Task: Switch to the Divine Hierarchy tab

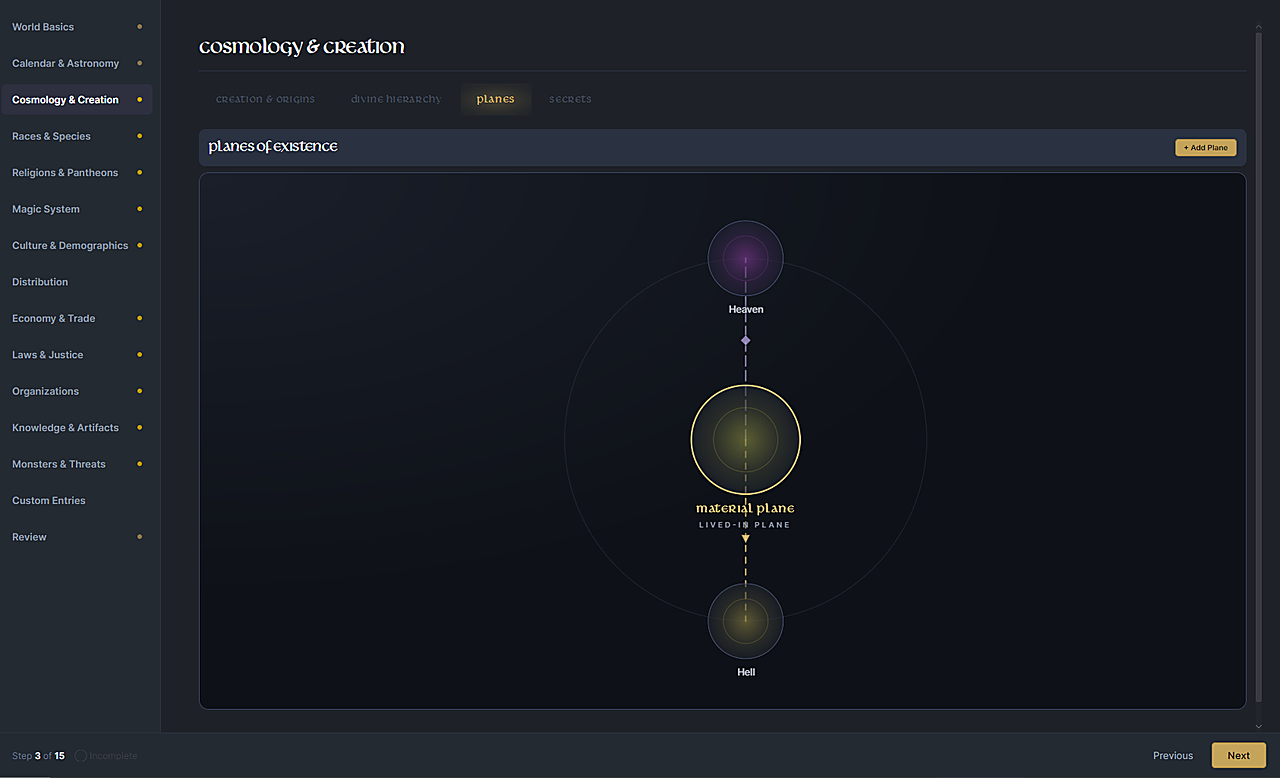Action: (x=396, y=100)
